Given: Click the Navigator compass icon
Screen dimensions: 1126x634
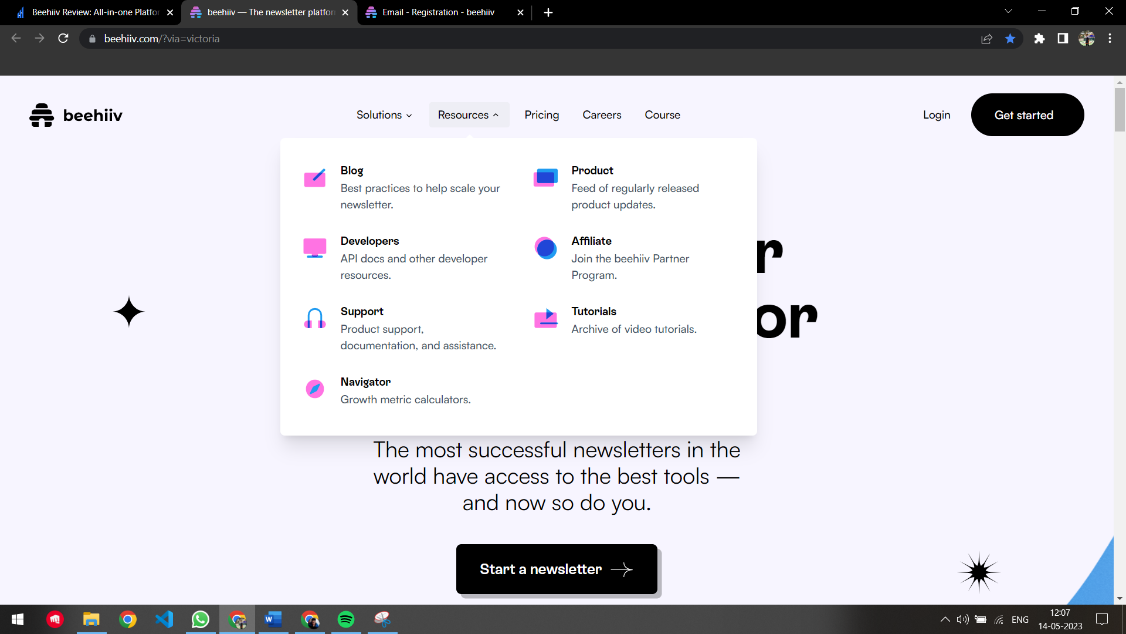Looking at the screenshot, I should click(315, 389).
